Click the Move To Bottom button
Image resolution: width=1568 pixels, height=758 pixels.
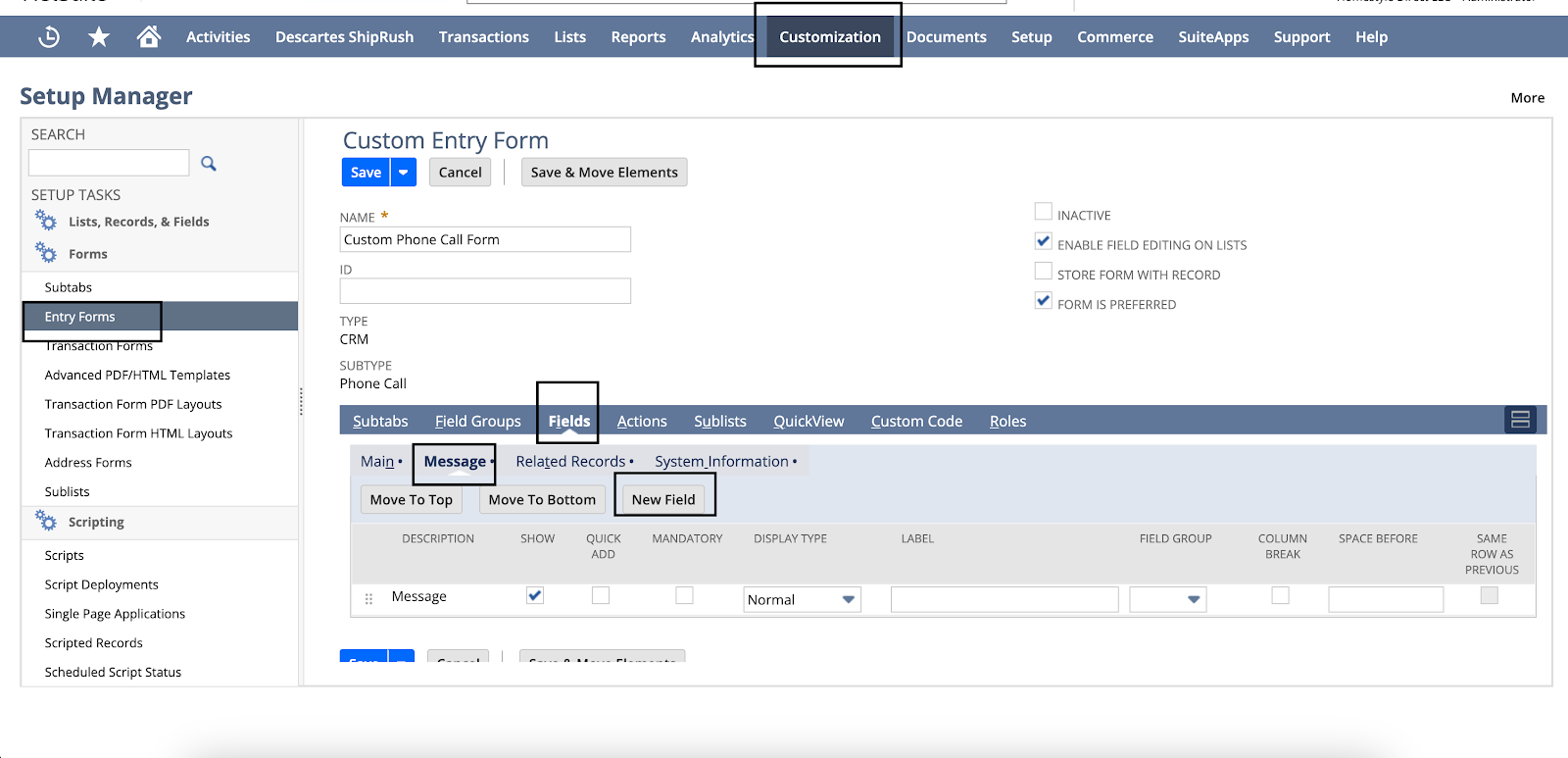coord(542,499)
